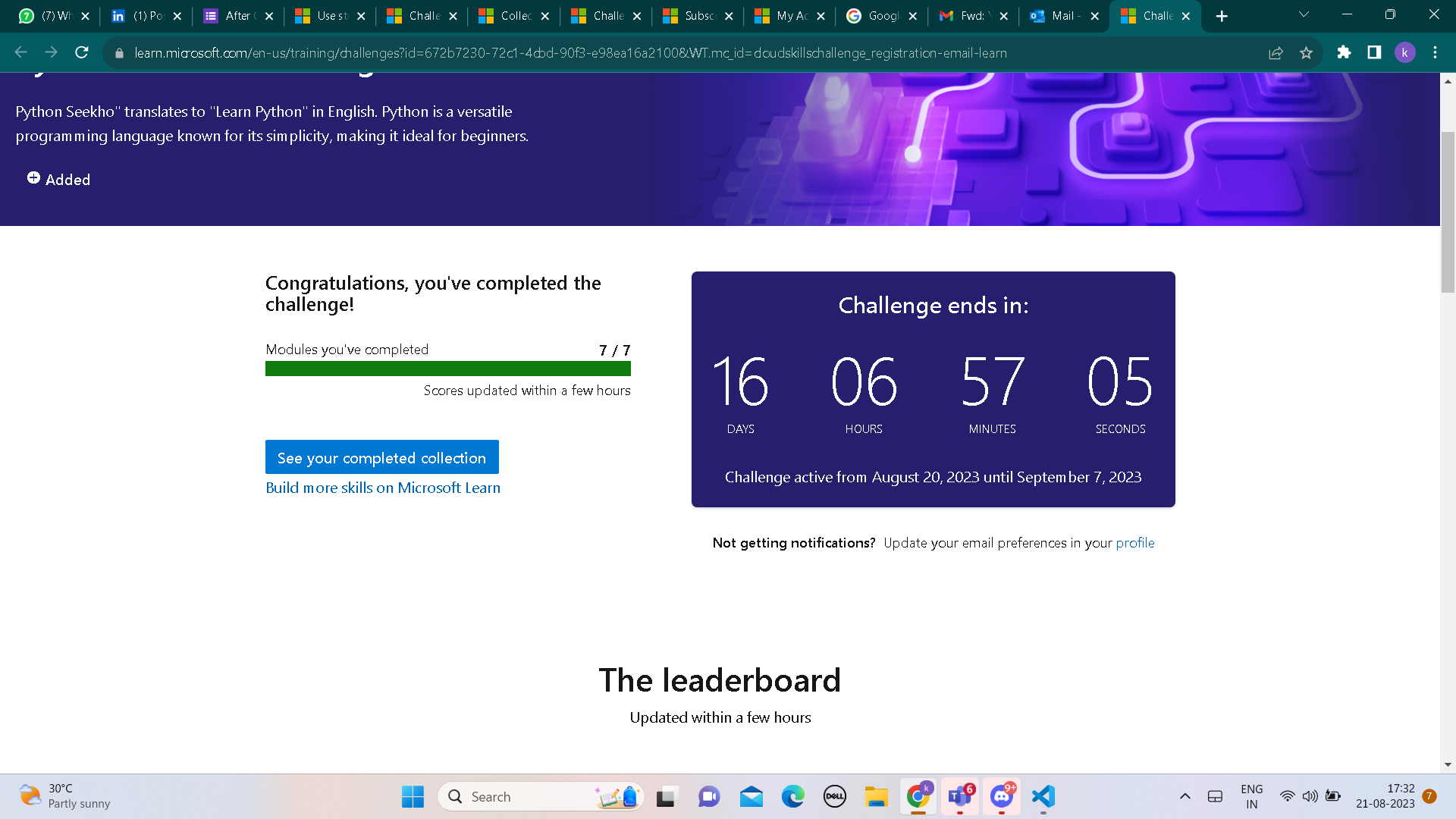Open Visual Studio Code from taskbar
Screen dimensions: 1456x819
[1043, 796]
